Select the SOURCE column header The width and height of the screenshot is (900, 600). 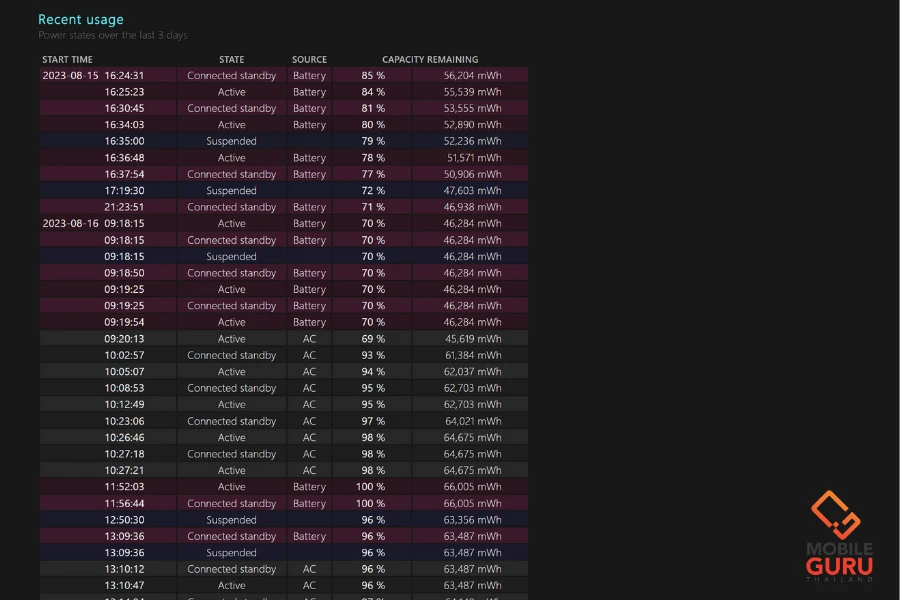309,60
